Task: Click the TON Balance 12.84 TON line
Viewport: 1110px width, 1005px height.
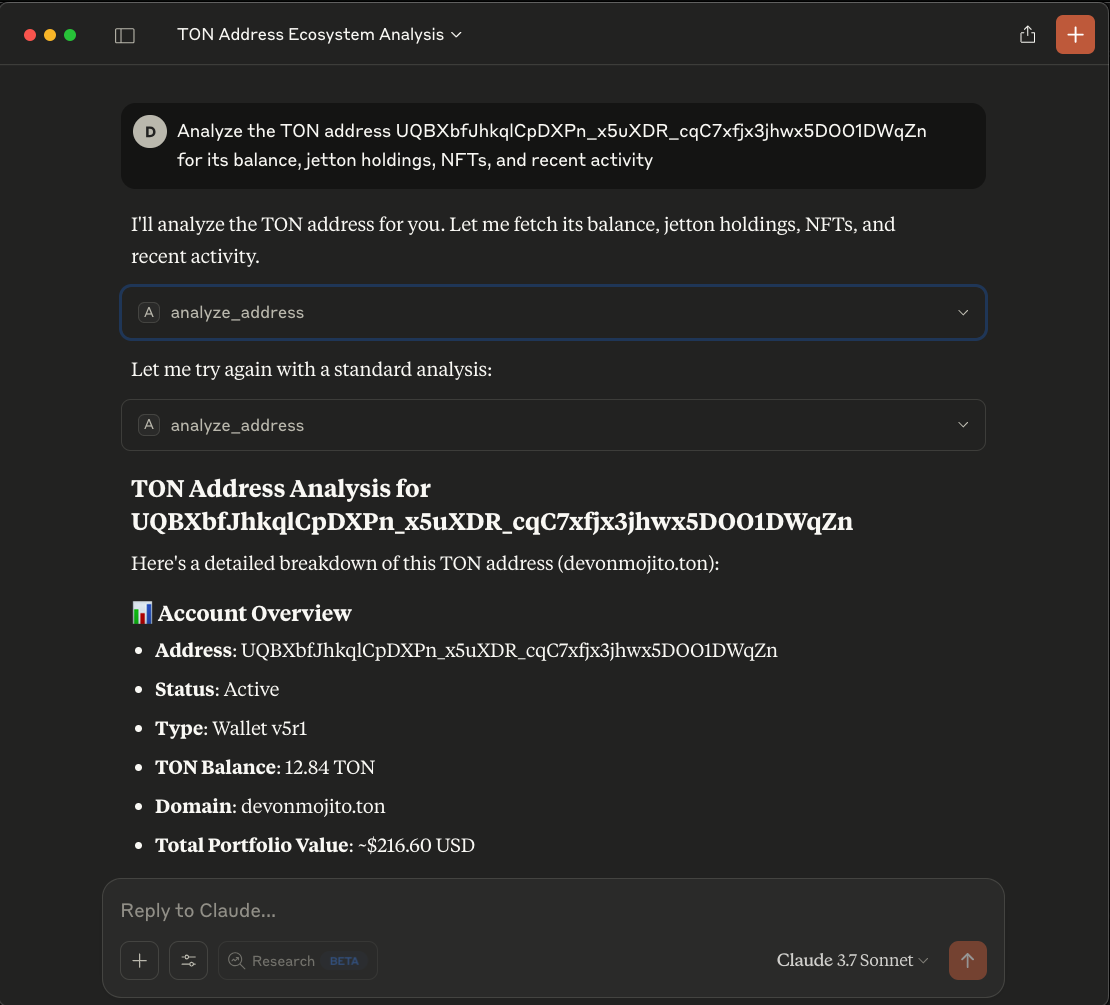Action: 265,767
